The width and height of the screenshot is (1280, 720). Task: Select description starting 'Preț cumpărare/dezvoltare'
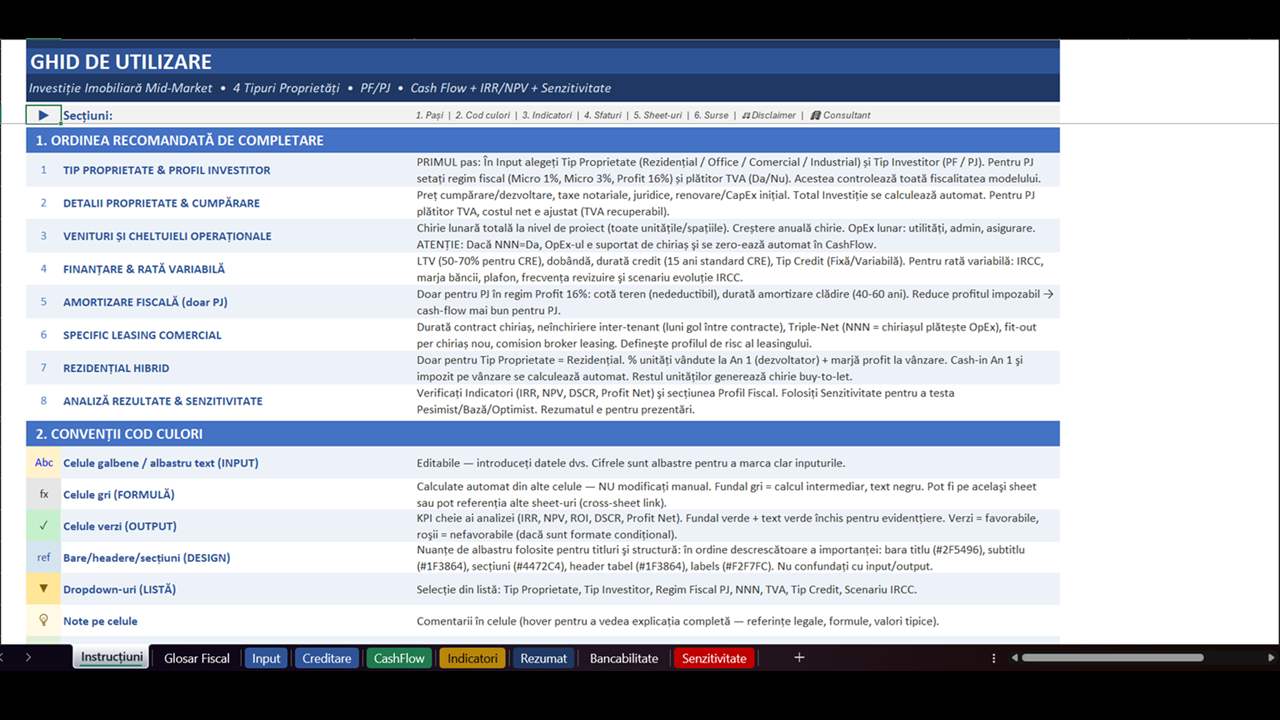pyautogui.click(x=737, y=203)
